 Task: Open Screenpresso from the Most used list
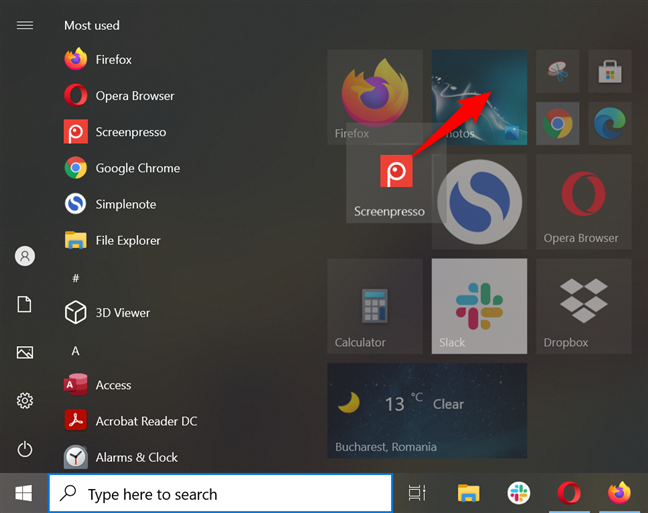click(115, 132)
